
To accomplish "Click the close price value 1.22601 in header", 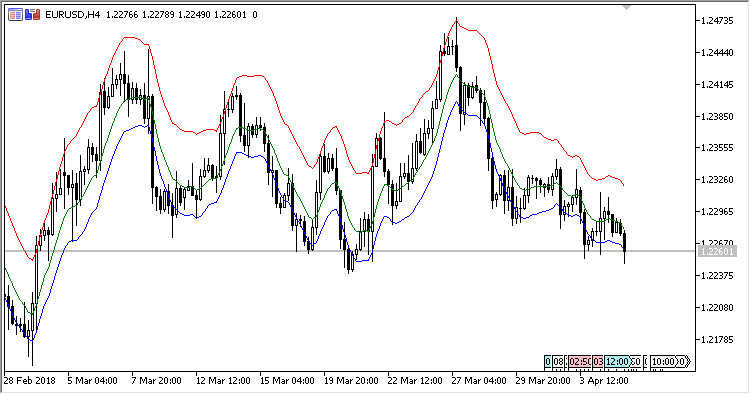I will (x=230, y=15).
